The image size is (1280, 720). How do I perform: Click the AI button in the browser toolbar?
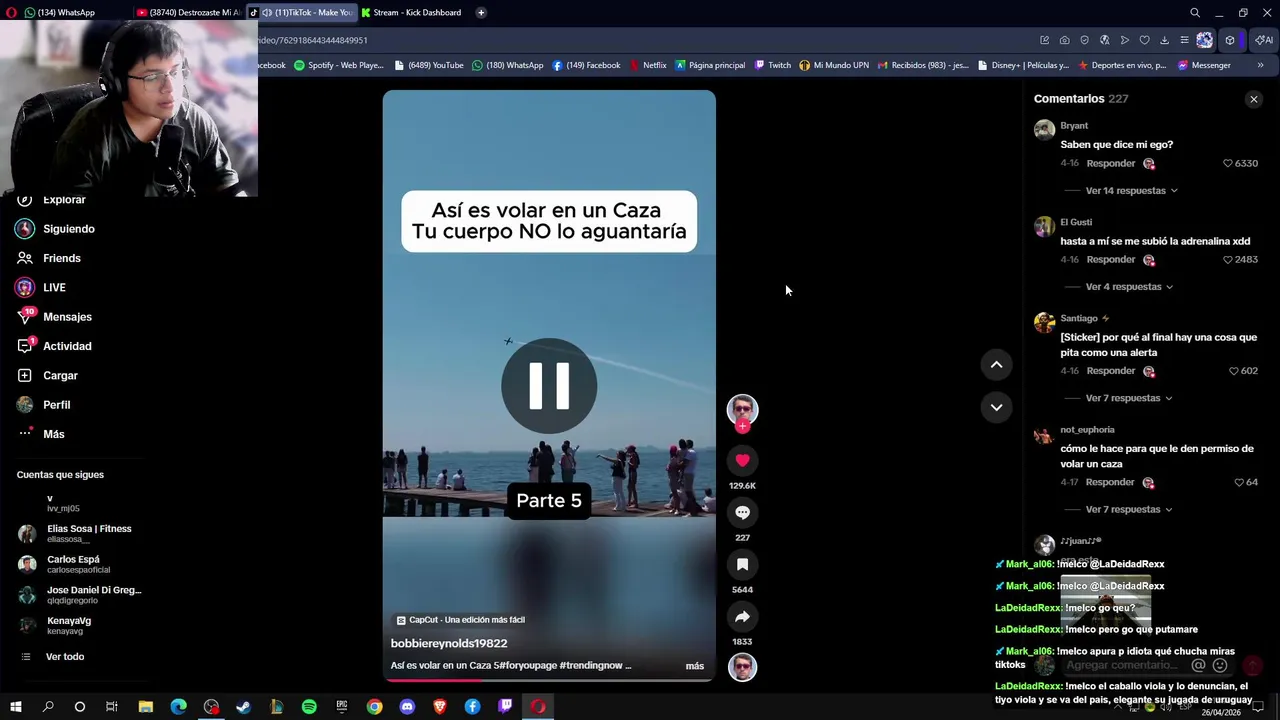coord(1264,40)
